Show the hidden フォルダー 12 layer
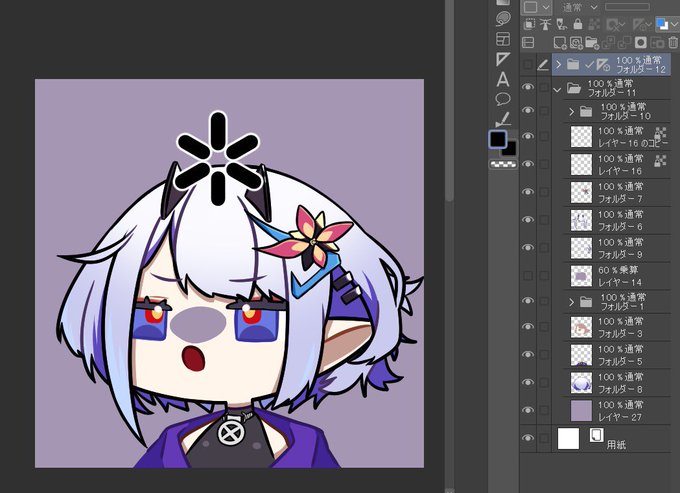 [x=528, y=65]
